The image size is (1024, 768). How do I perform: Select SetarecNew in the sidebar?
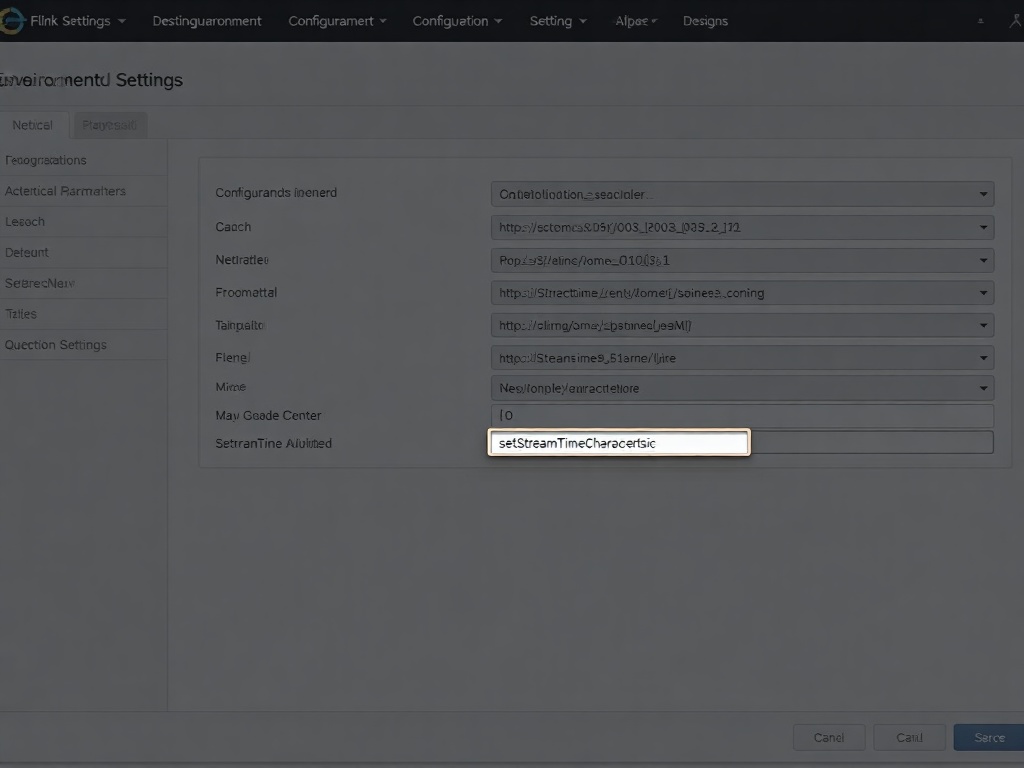pyautogui.click(x=84, y=283)
